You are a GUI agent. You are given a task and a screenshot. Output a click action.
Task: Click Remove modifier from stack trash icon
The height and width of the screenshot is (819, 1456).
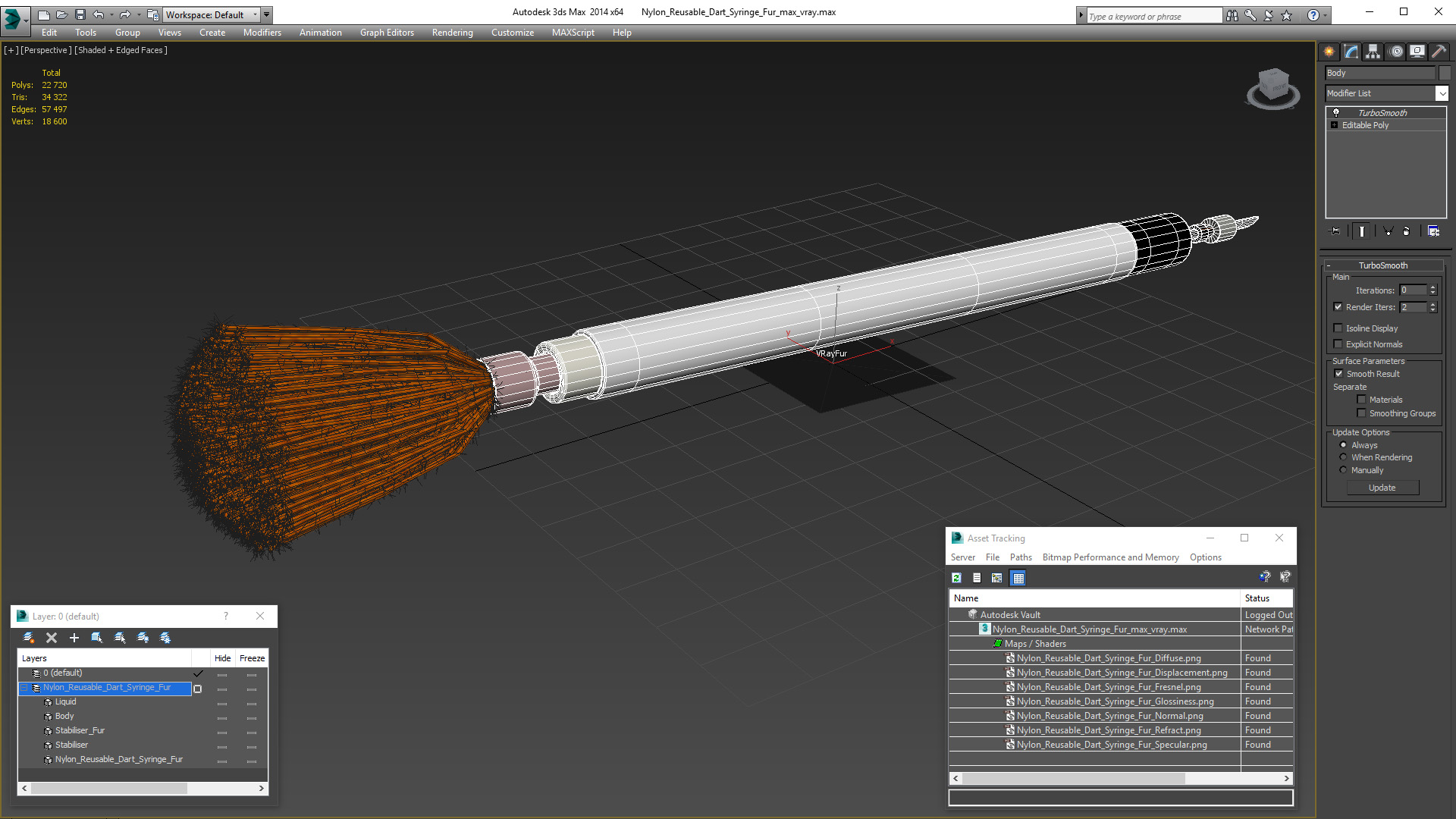[1406, 231]
